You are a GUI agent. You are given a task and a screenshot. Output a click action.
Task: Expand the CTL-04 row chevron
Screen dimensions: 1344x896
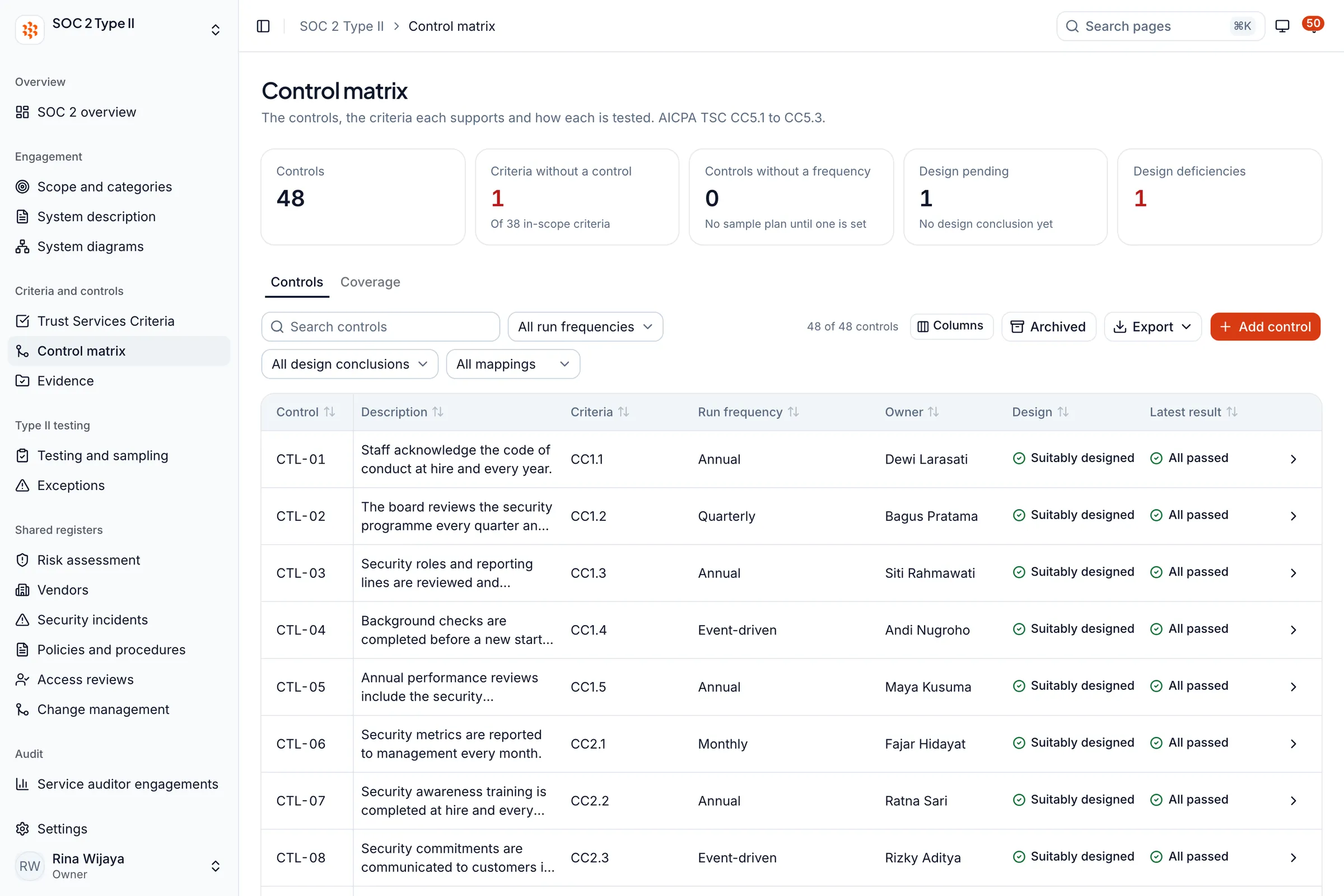click(1294, 629)
